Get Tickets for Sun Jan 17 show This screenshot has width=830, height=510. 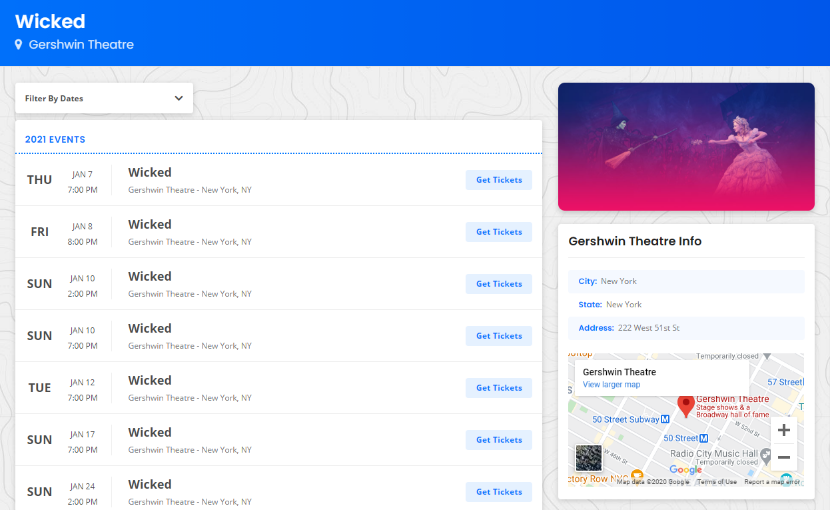tap(499, 440)
